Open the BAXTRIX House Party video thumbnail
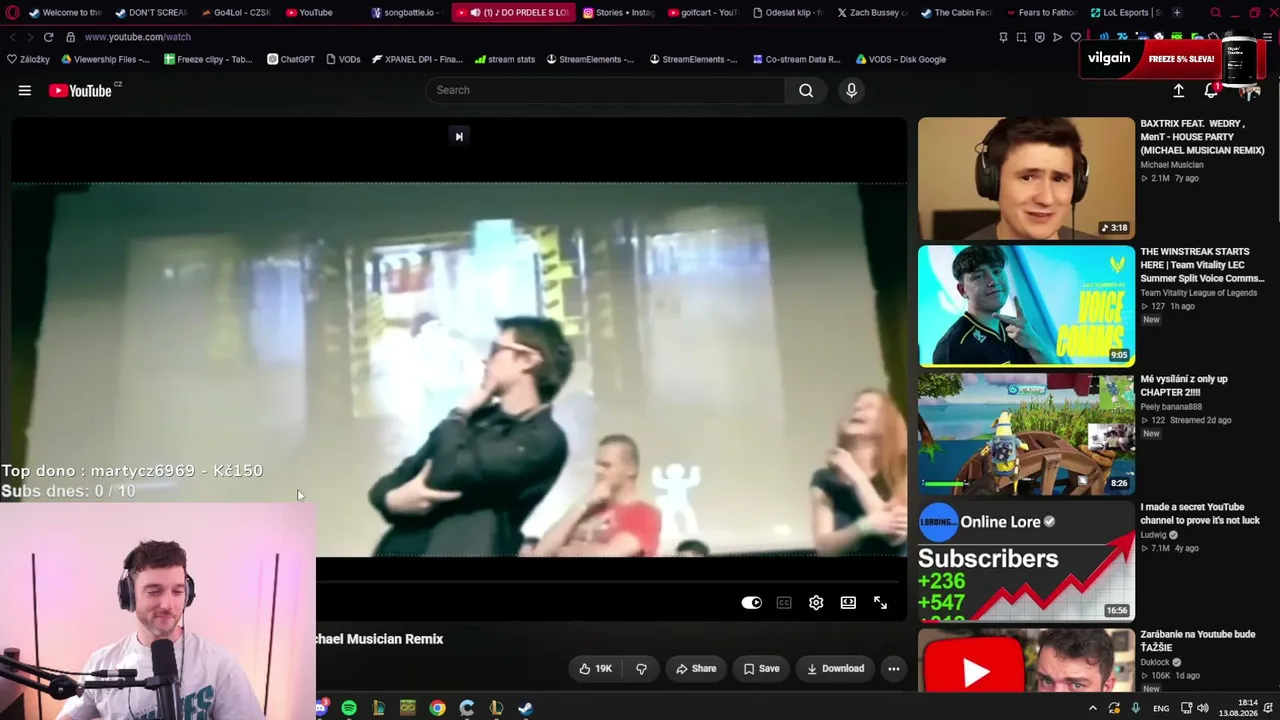 (x=1026, y=179)
